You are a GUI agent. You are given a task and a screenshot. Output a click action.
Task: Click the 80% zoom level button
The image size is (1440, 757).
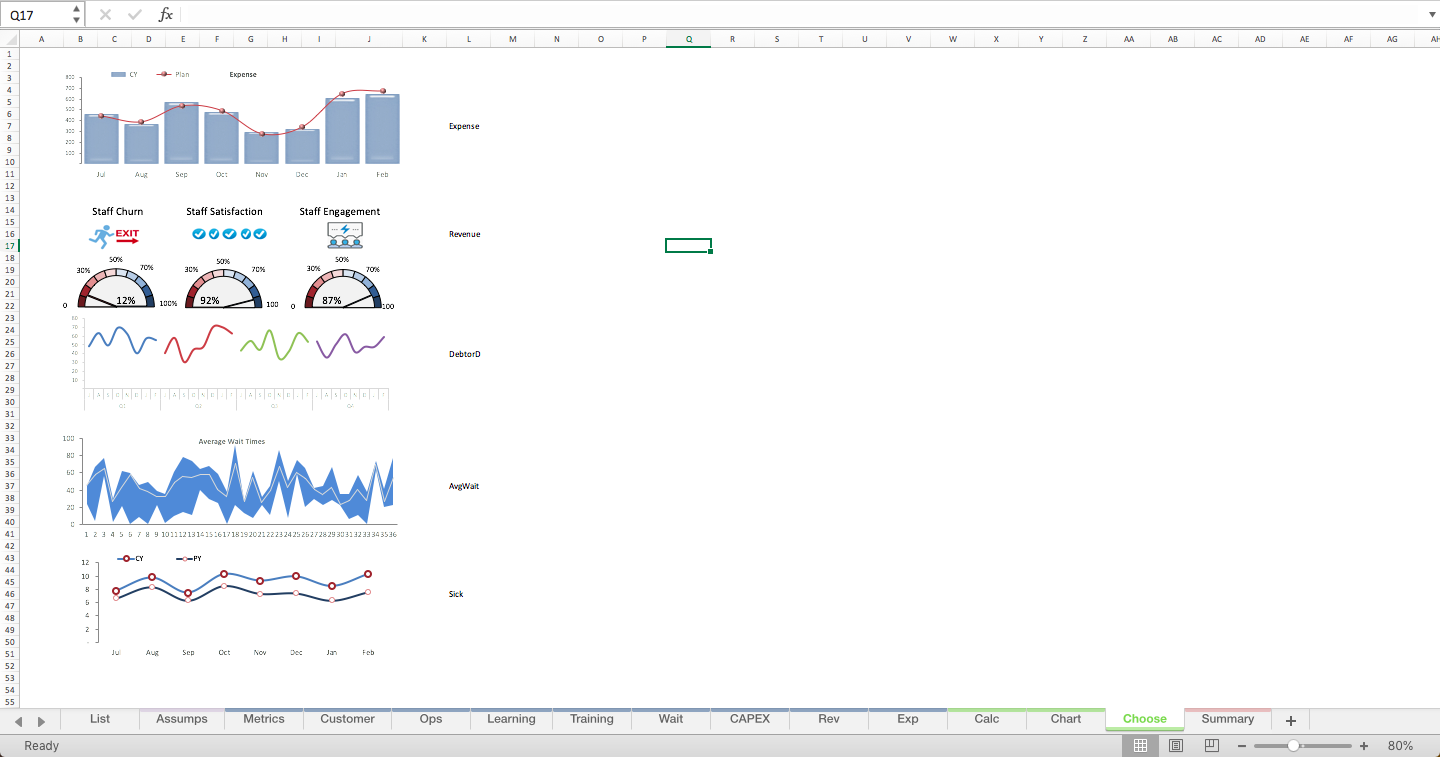pos(1400,746)
